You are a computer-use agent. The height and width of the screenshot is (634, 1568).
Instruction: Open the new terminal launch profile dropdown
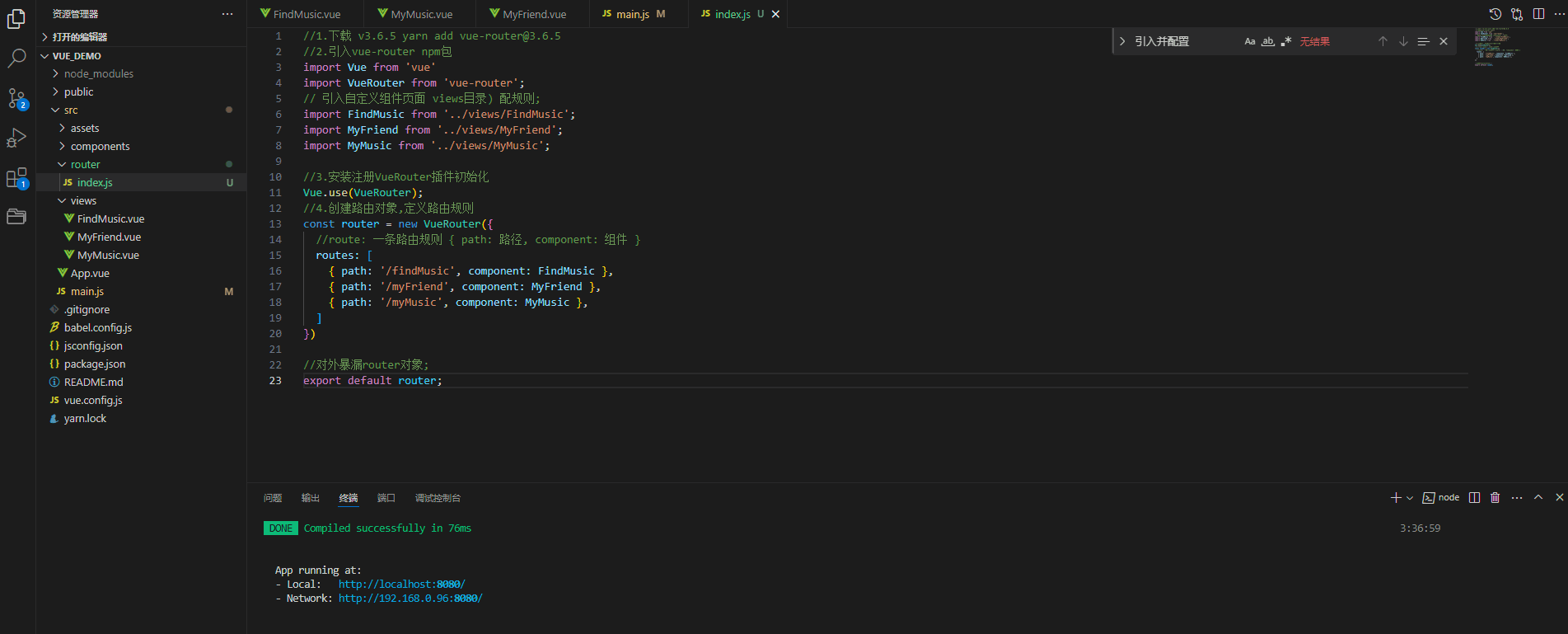pos(1410,498)
